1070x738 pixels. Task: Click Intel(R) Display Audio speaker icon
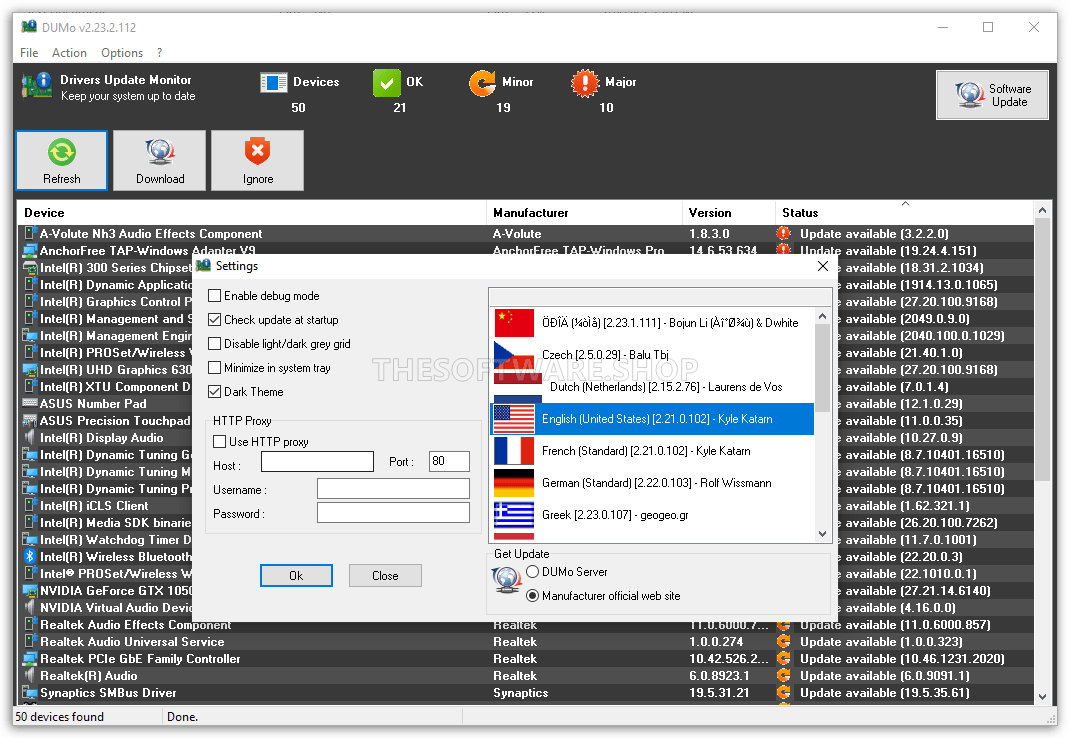[30, 437]
